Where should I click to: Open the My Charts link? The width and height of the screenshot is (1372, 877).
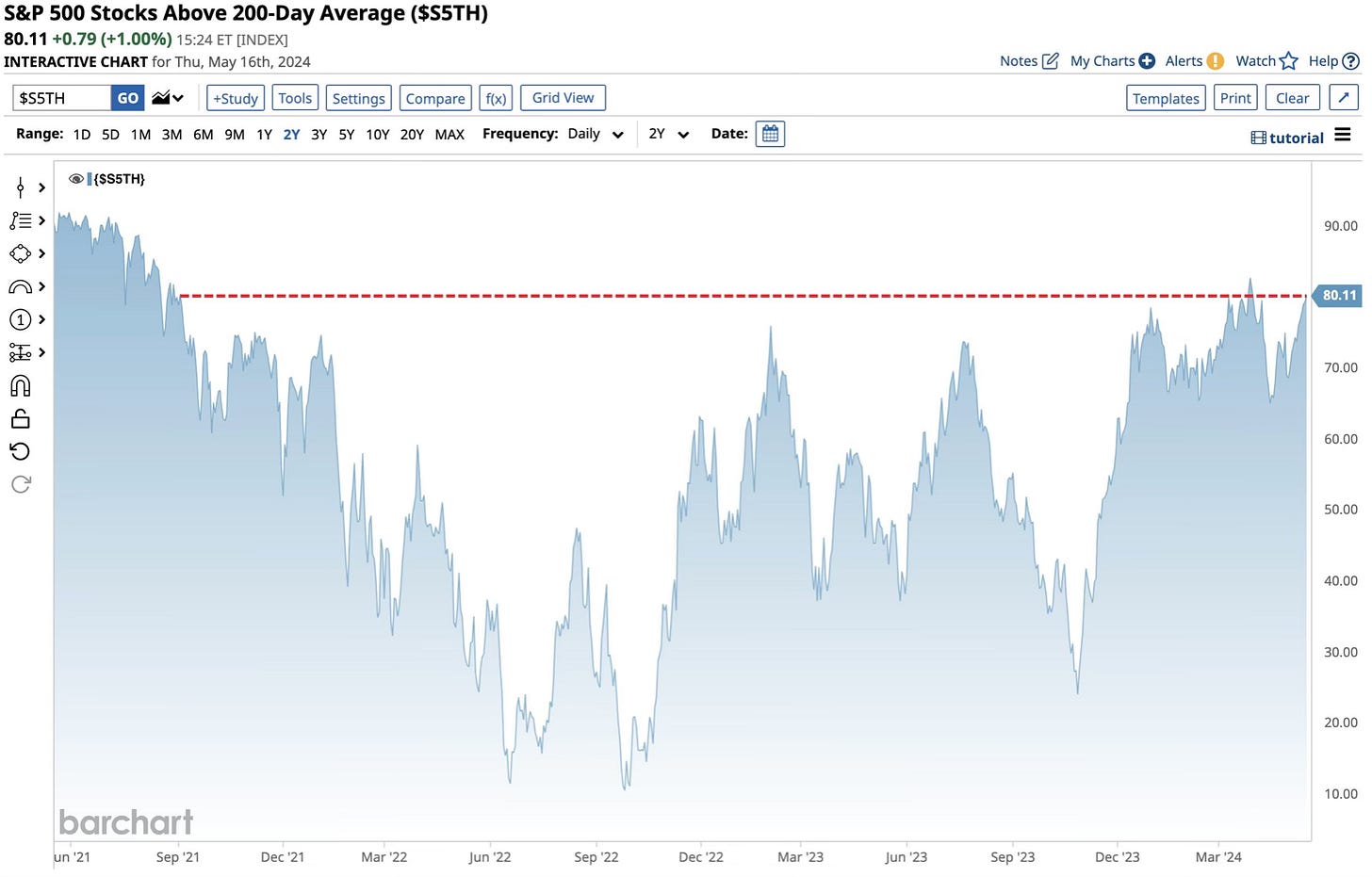[x=1102, y=61]
